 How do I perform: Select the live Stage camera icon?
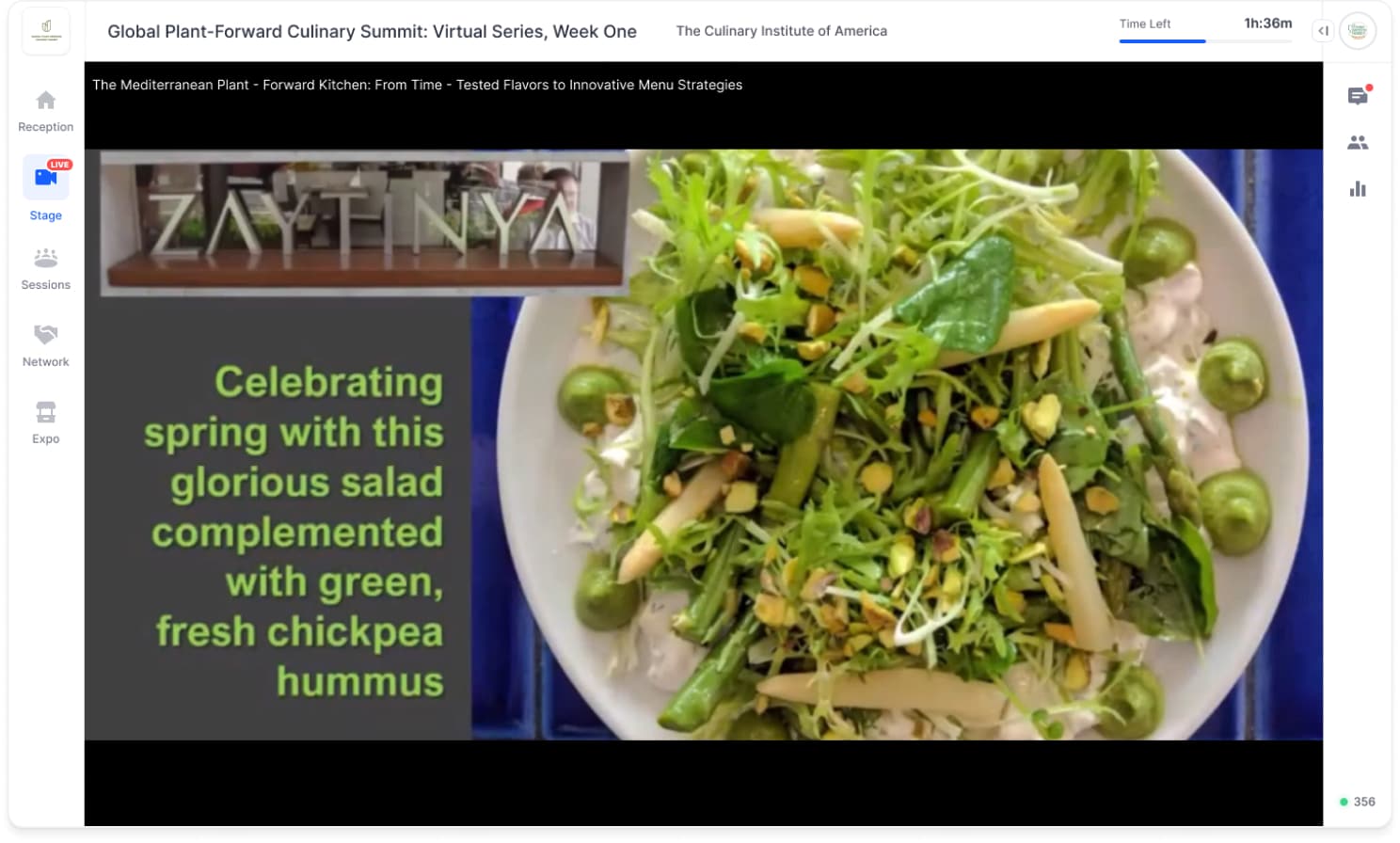coord(45,177)
